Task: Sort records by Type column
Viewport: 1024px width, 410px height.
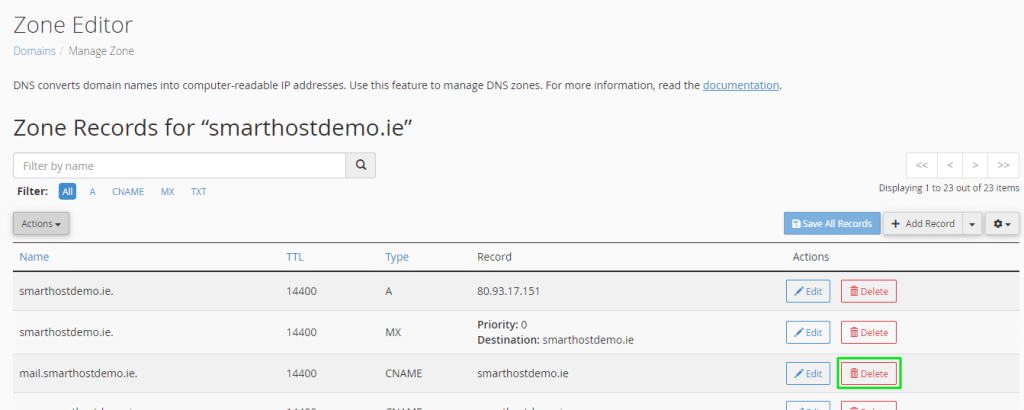Action: [397, 257]
